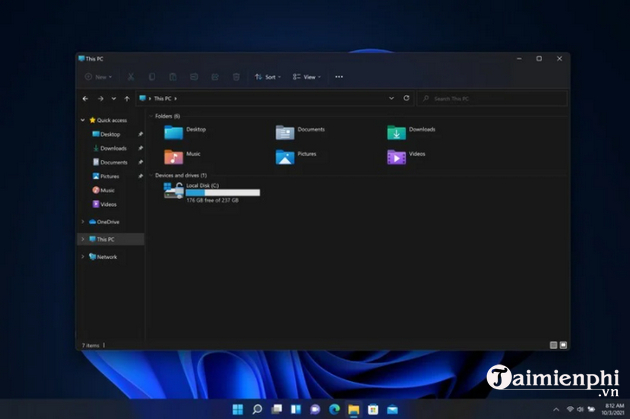The image size is (630, 419).
Task: Select the Documents folder in main pane
Action: click(300, 132)
